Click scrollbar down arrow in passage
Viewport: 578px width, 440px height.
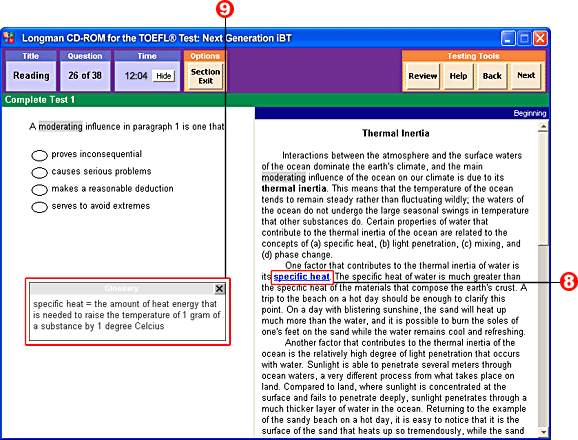point(543,432)
